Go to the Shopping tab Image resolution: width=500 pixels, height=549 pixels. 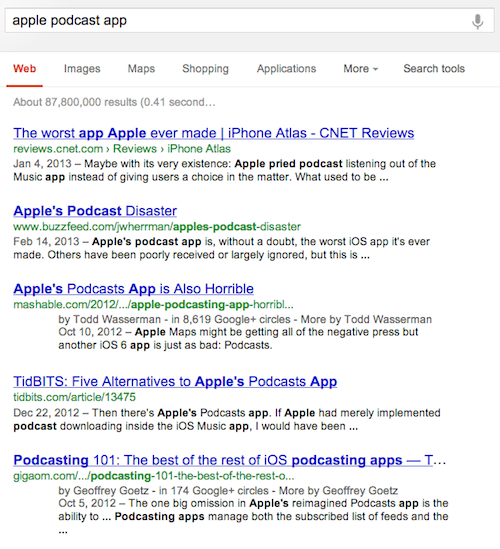(x=205, y=68)
